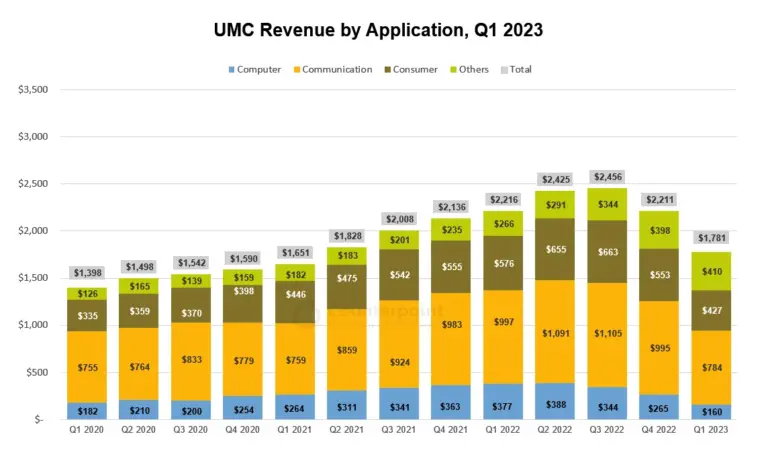
Task: Click the $335 consumer value
Action: click(x=88, y=316)
